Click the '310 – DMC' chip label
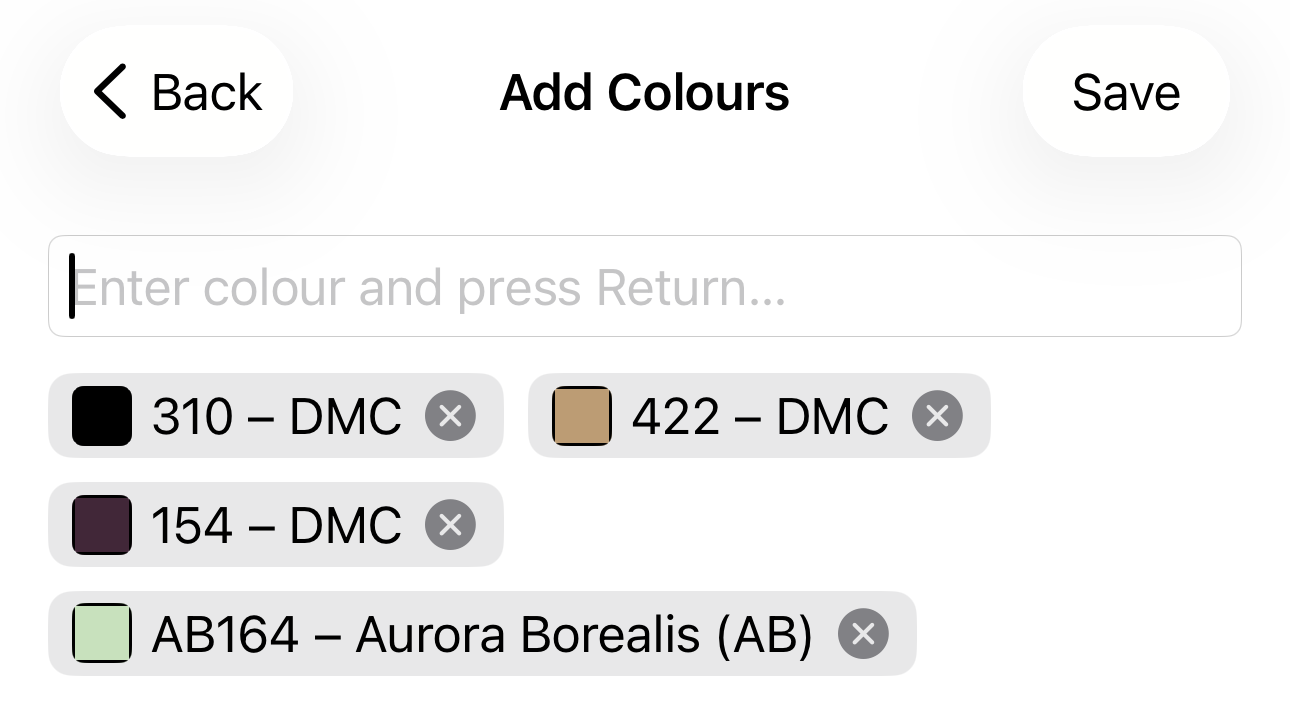This screenshot has width=1290, height=725. coord(276,416)
